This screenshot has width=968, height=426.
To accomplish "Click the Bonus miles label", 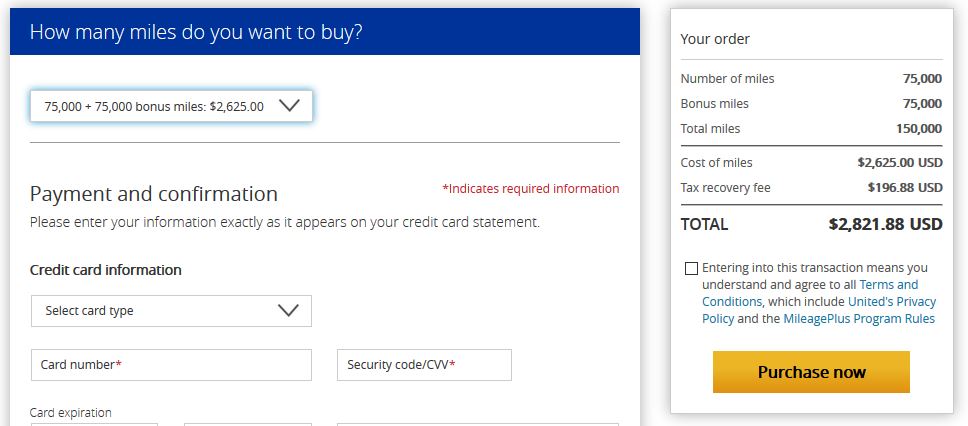I will [x=714, y=104].
